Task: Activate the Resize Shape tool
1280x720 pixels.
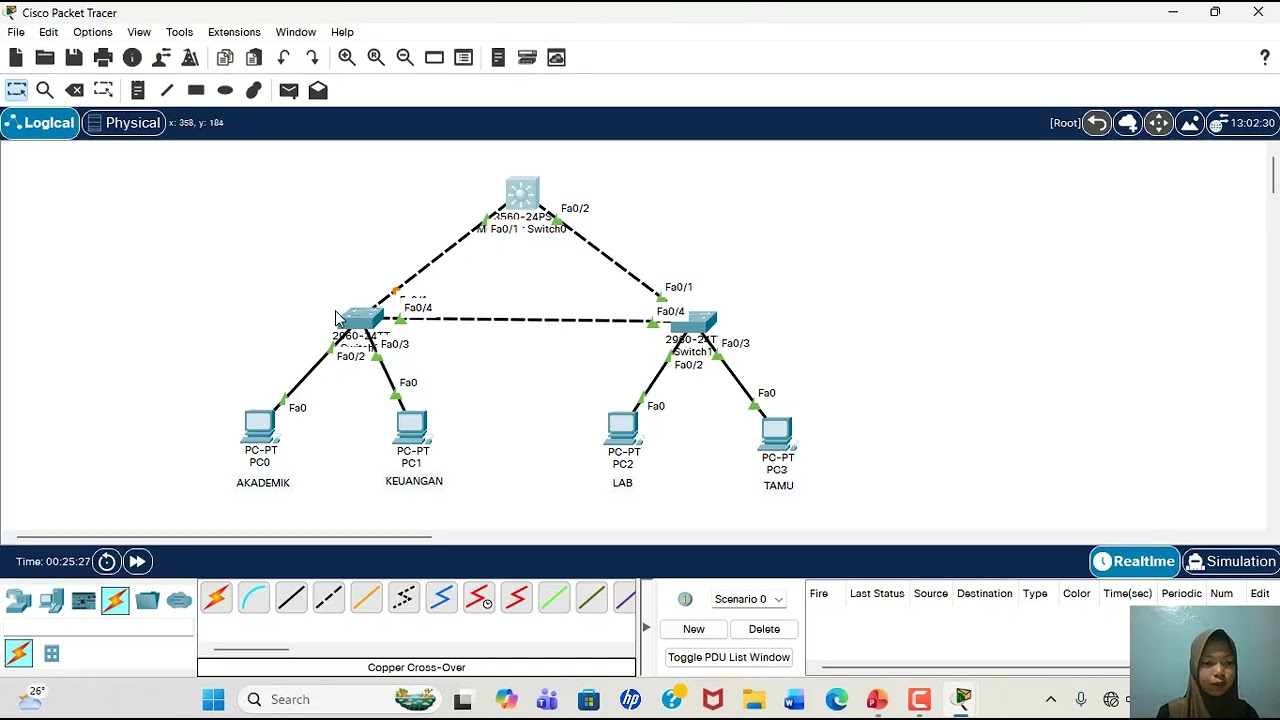Action: pos(103,90)
